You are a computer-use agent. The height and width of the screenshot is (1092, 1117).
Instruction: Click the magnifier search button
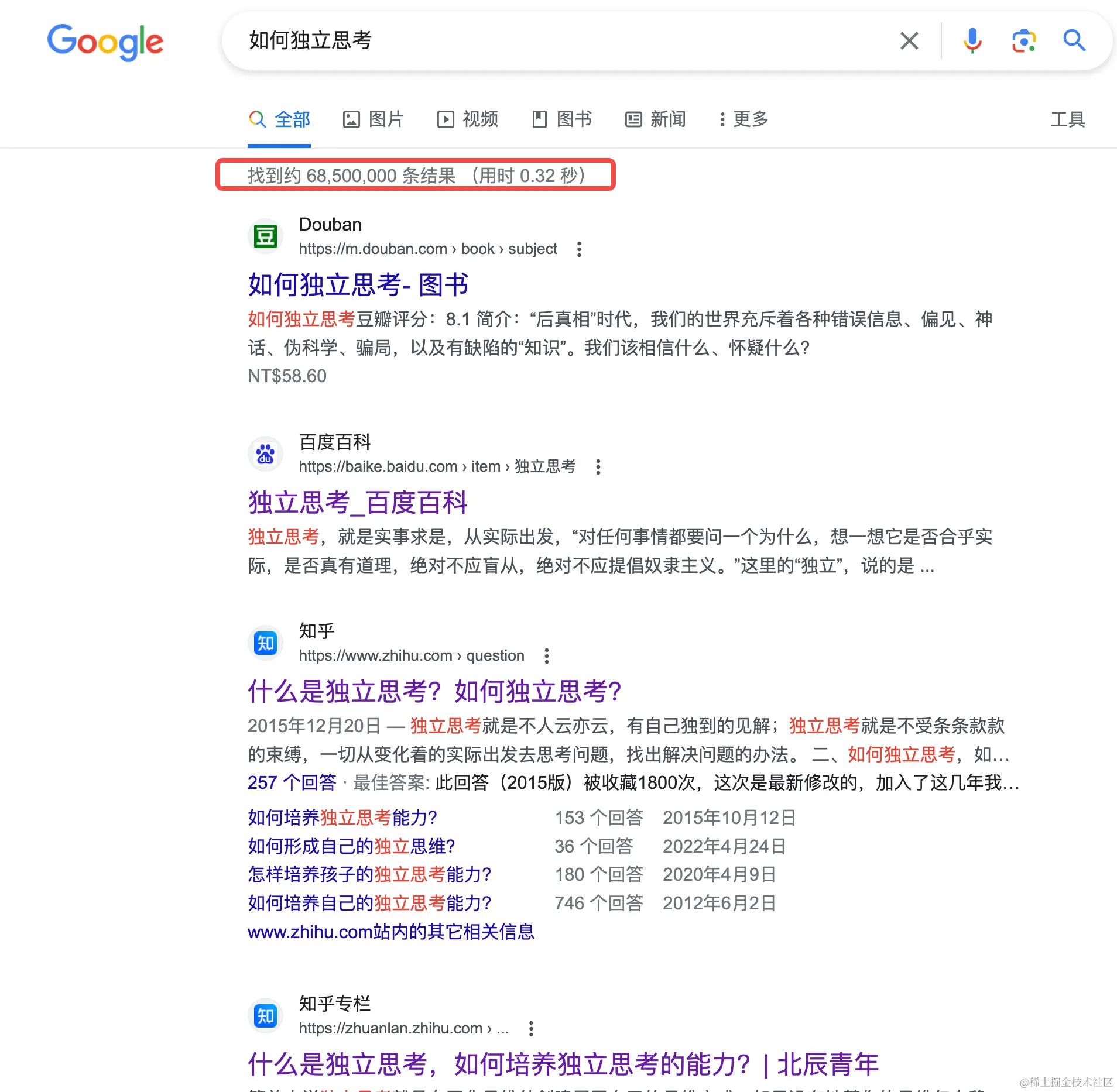point(1074,41)
